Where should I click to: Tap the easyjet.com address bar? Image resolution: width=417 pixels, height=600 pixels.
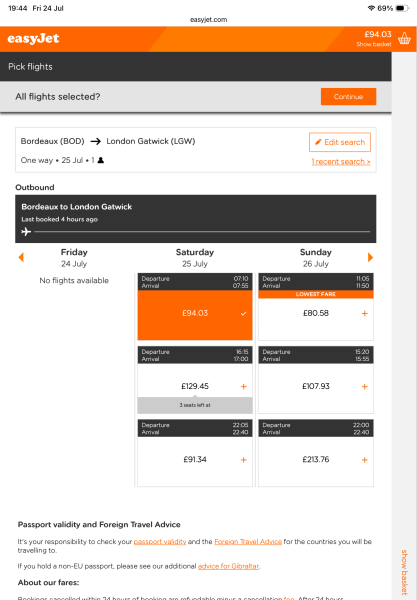tap(208, 20)
